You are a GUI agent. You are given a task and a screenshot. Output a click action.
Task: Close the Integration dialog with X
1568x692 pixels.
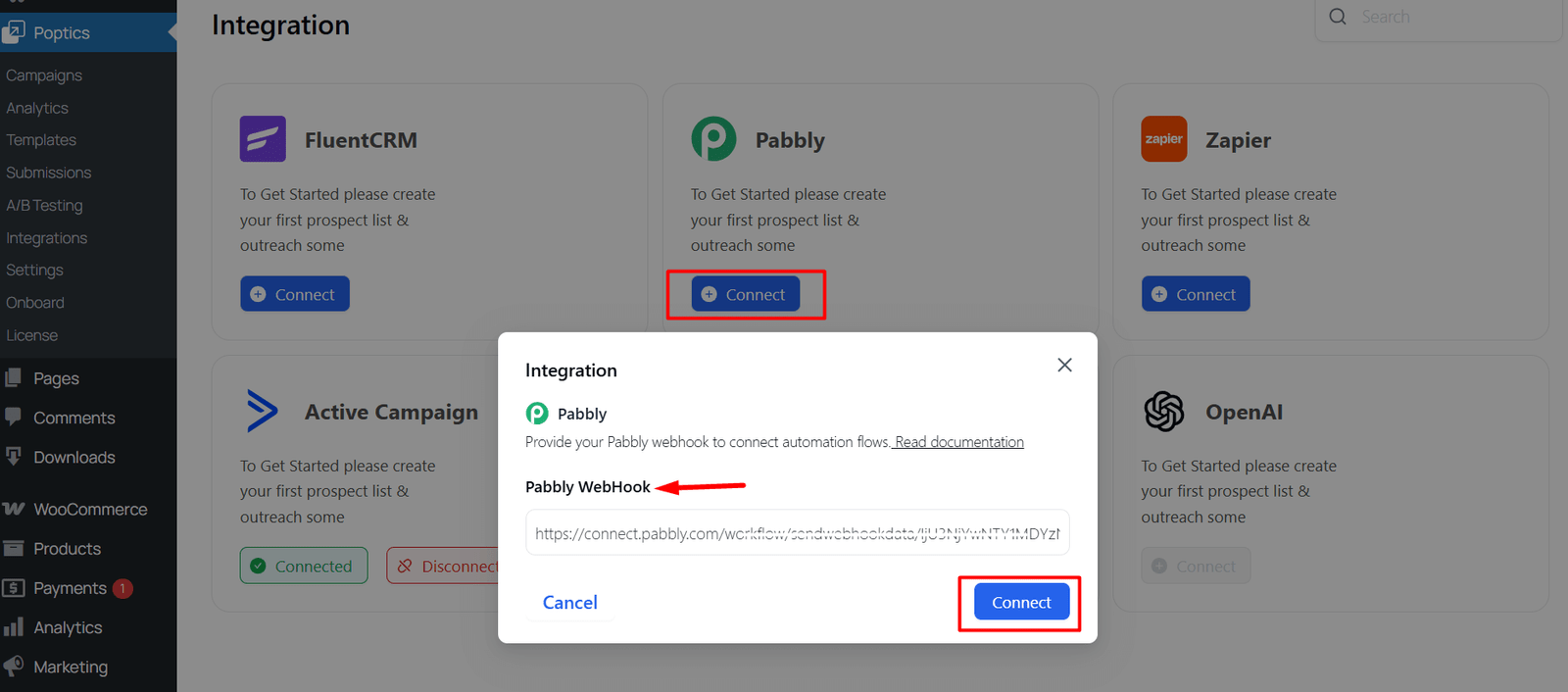tap(1064, 366)
